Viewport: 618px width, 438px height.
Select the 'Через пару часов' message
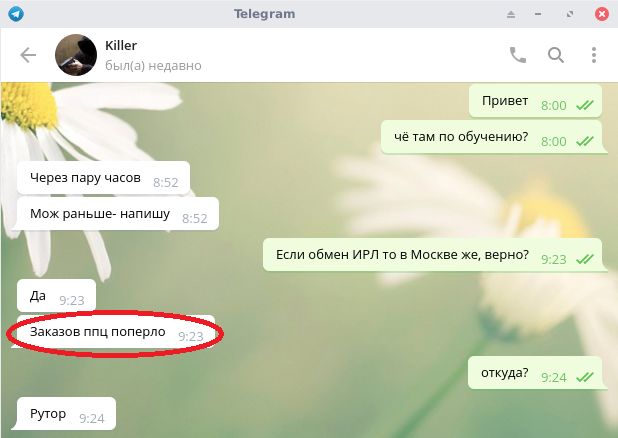point(103,178)
